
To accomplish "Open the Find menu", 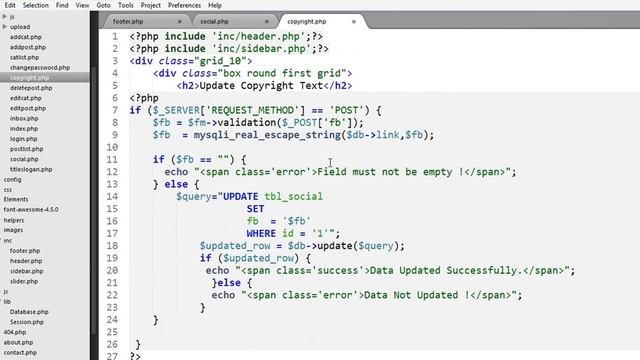I will coord(62,5).
